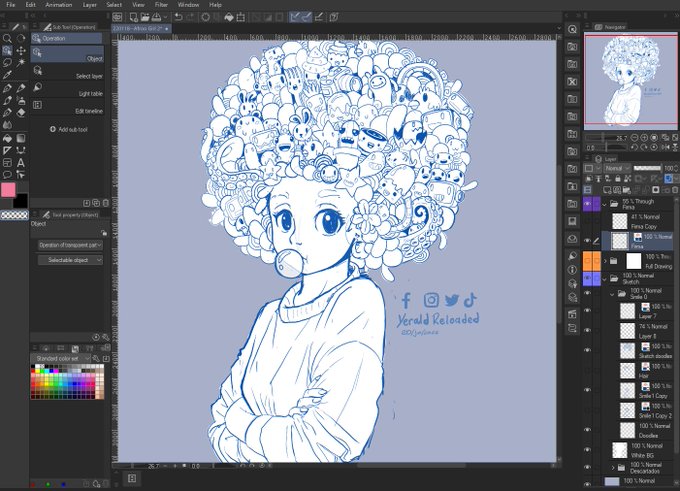Select the Firma Copy layer
Screen dimensions: 680x491
pyautogui.click(x=640, y=221)
